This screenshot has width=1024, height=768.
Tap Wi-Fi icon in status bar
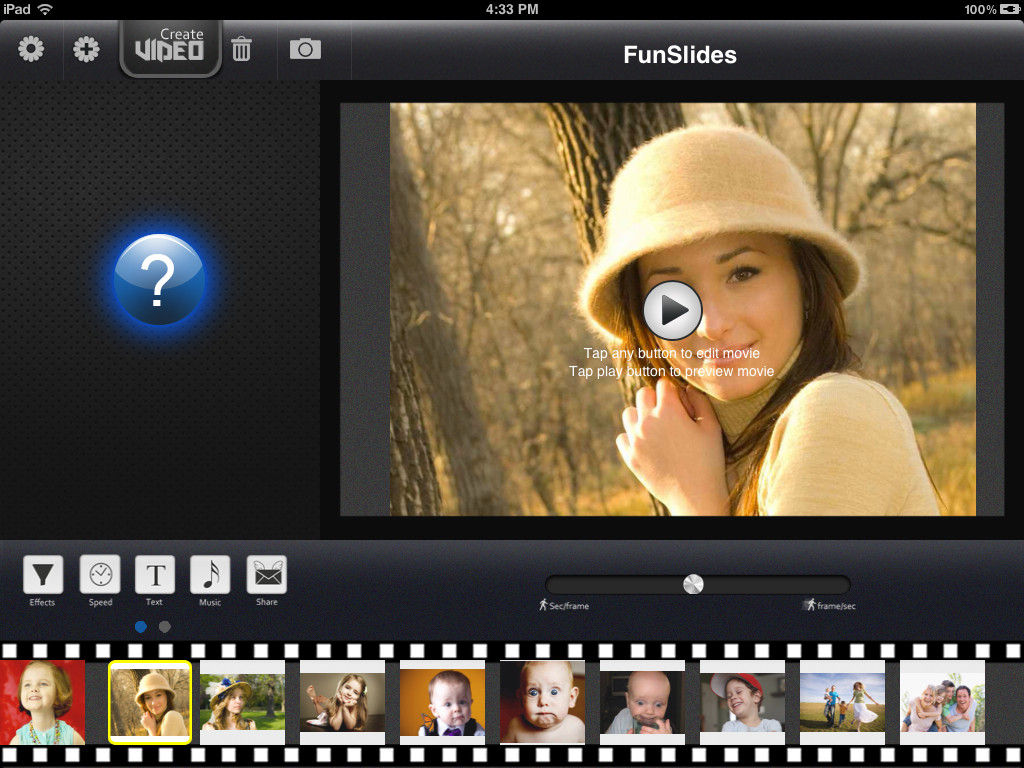coord(45,9)
